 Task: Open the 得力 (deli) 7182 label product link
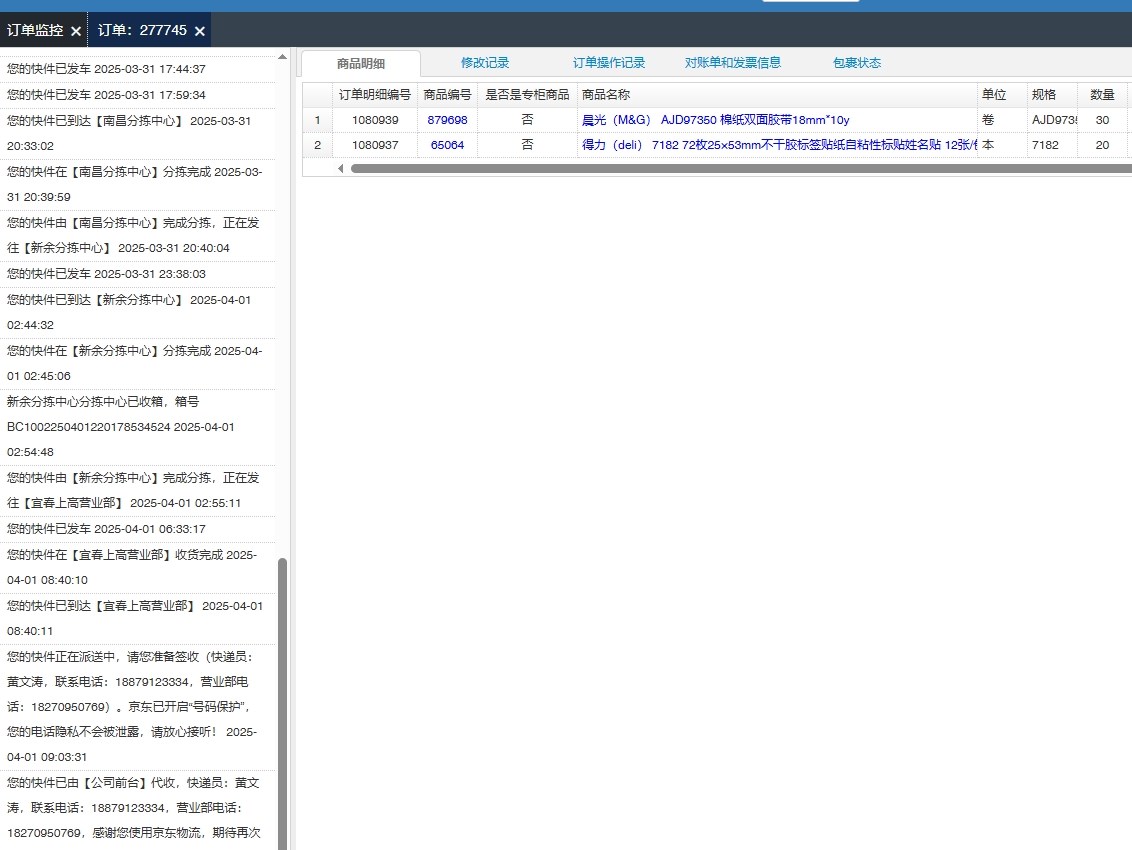[x=779, y=145]
